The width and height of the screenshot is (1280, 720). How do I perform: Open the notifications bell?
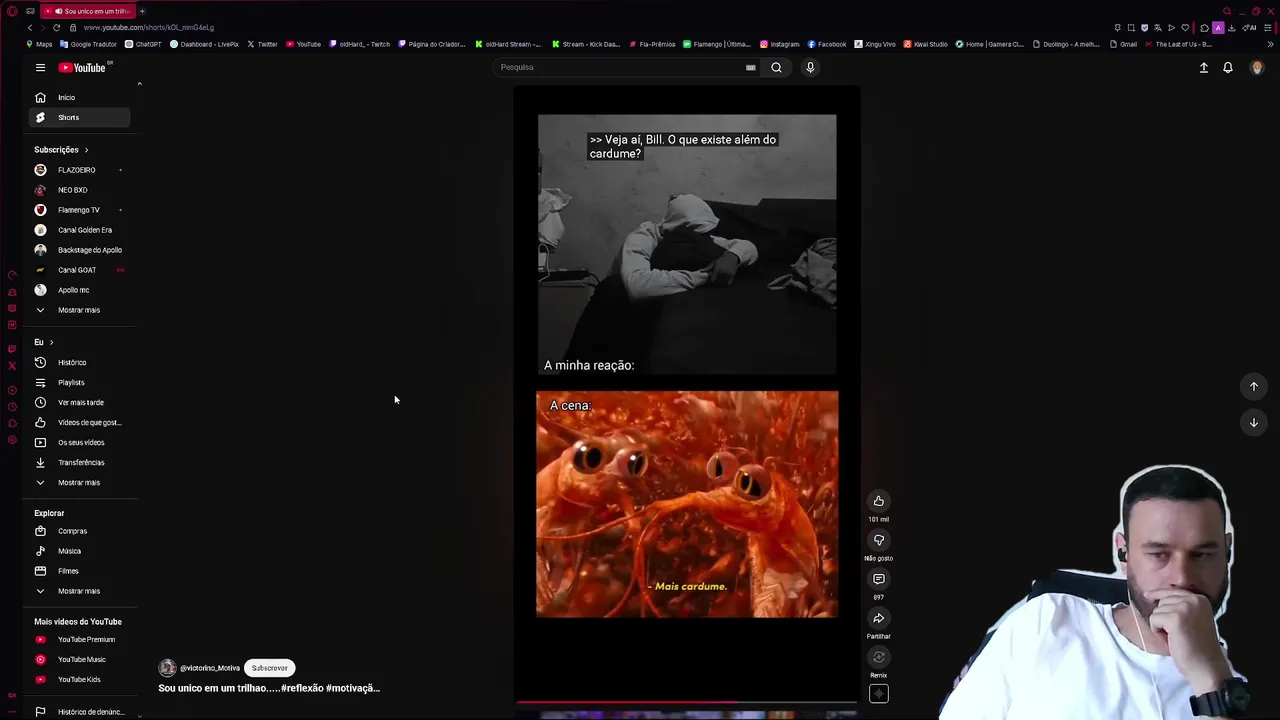pyautogui.click(x=1228, y=67)
